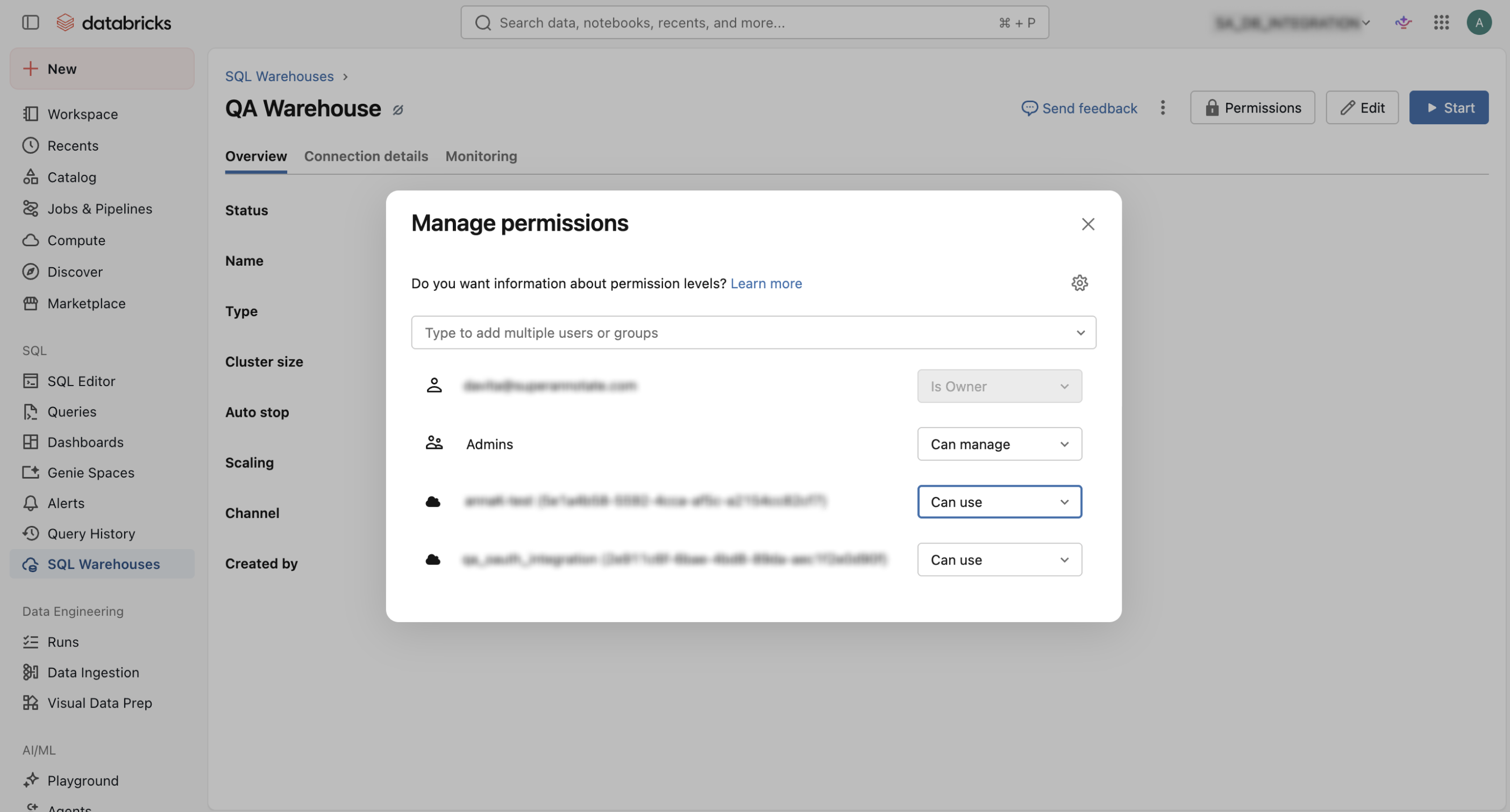The height and width of the screenshot is (812, 1510).
Task: Open the user avatar menu
Action: point(1479,22)
